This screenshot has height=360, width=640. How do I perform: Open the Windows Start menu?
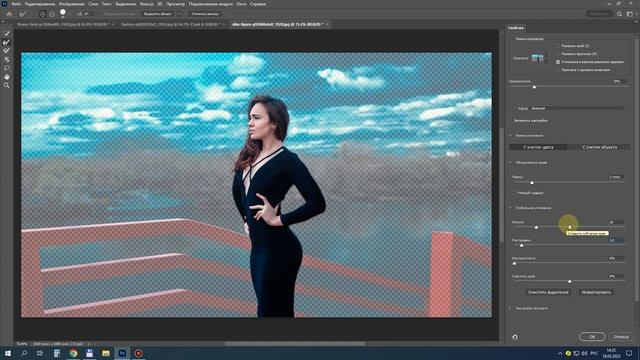(x=7, y=353)
